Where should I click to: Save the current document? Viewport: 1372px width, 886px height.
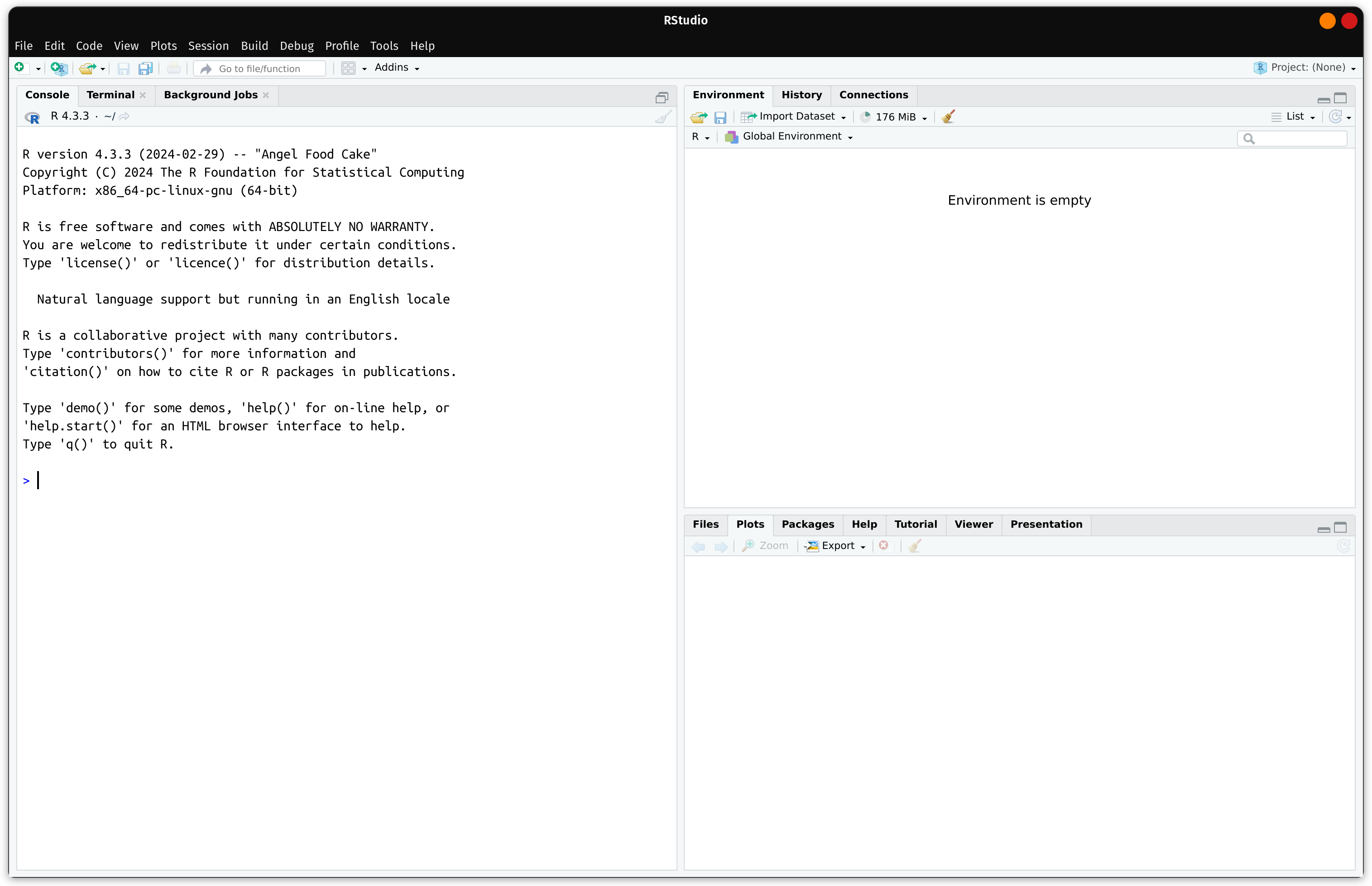pyautogui.click(x=123, y=68)
